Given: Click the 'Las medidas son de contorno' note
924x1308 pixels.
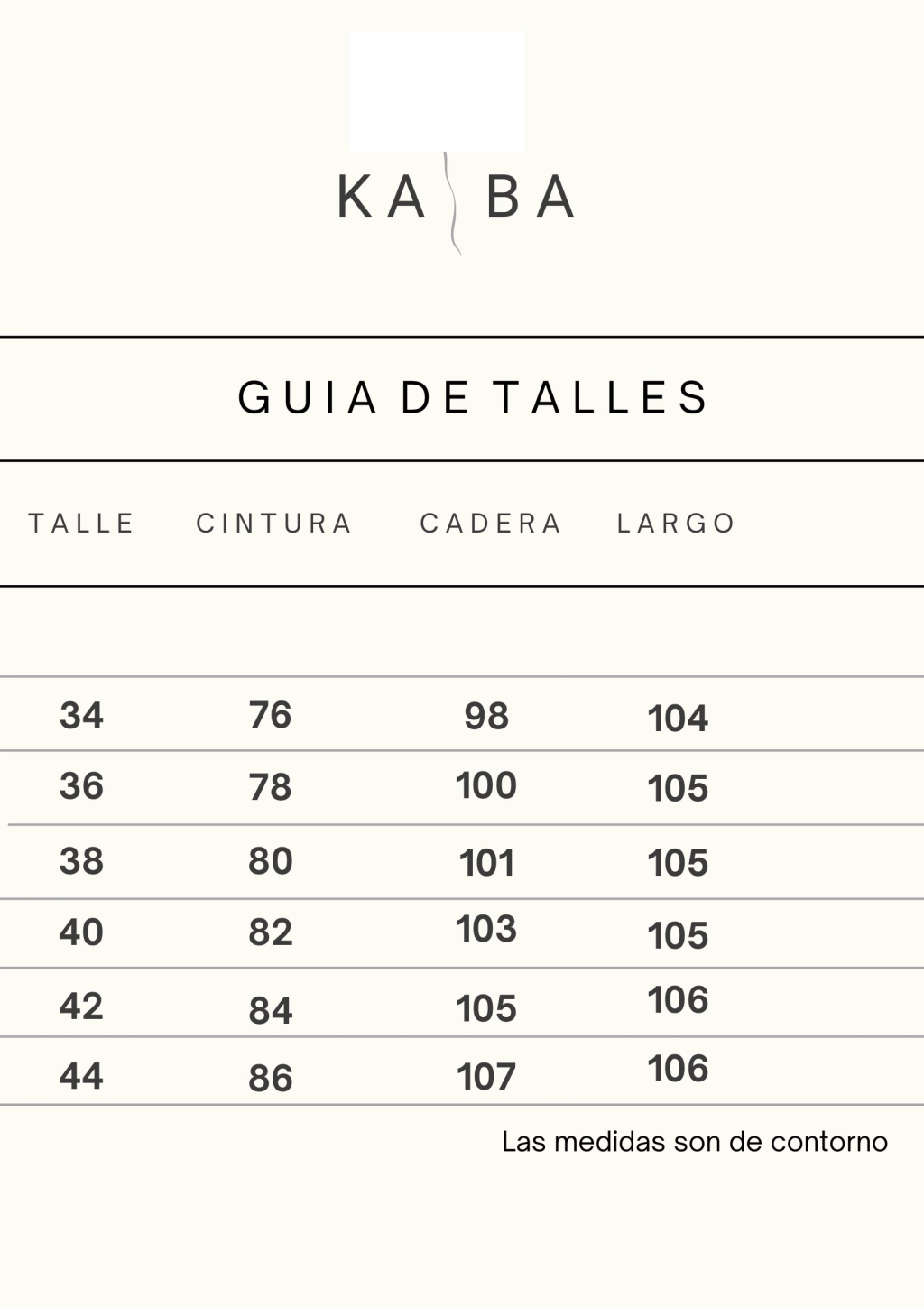Looking at the screenshot, I should tap(695, 1142).
